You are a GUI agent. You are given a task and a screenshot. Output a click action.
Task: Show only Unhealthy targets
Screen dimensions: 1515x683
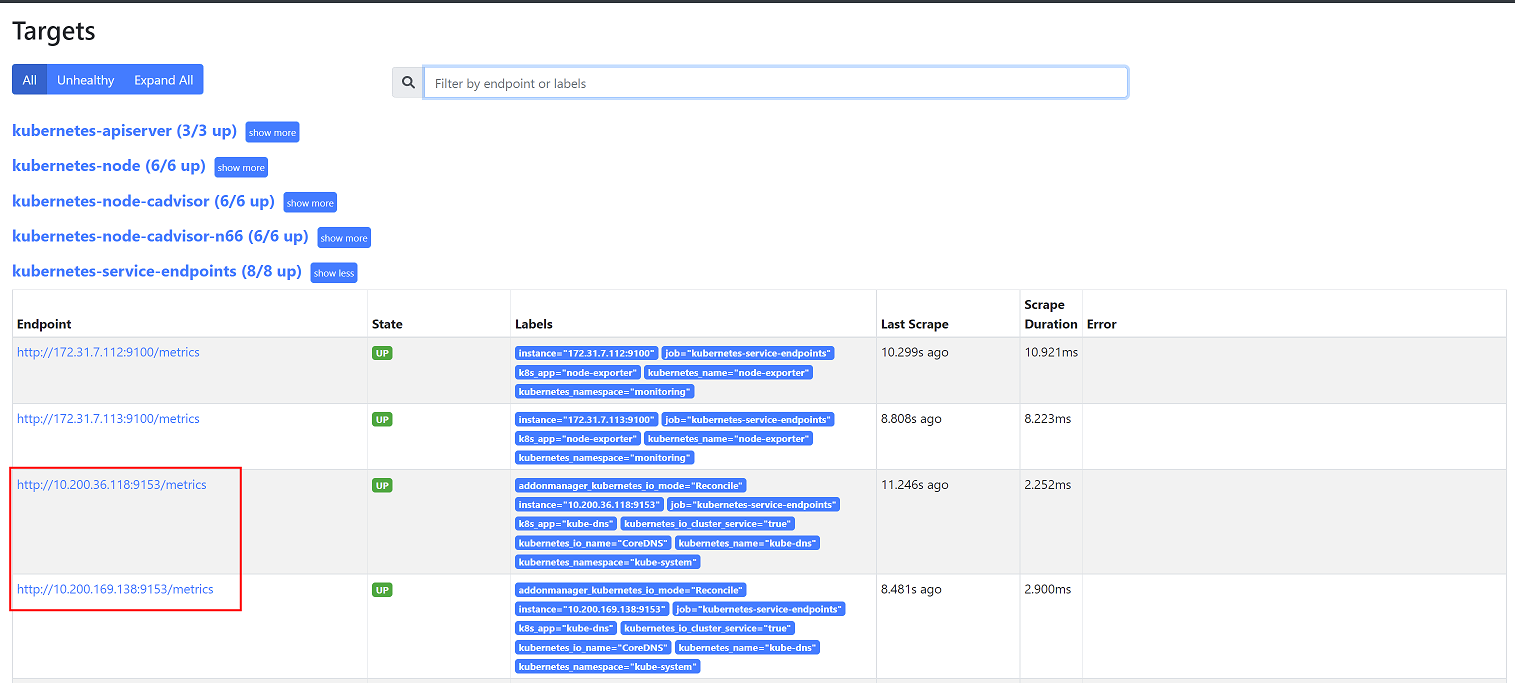pos(85,80)
